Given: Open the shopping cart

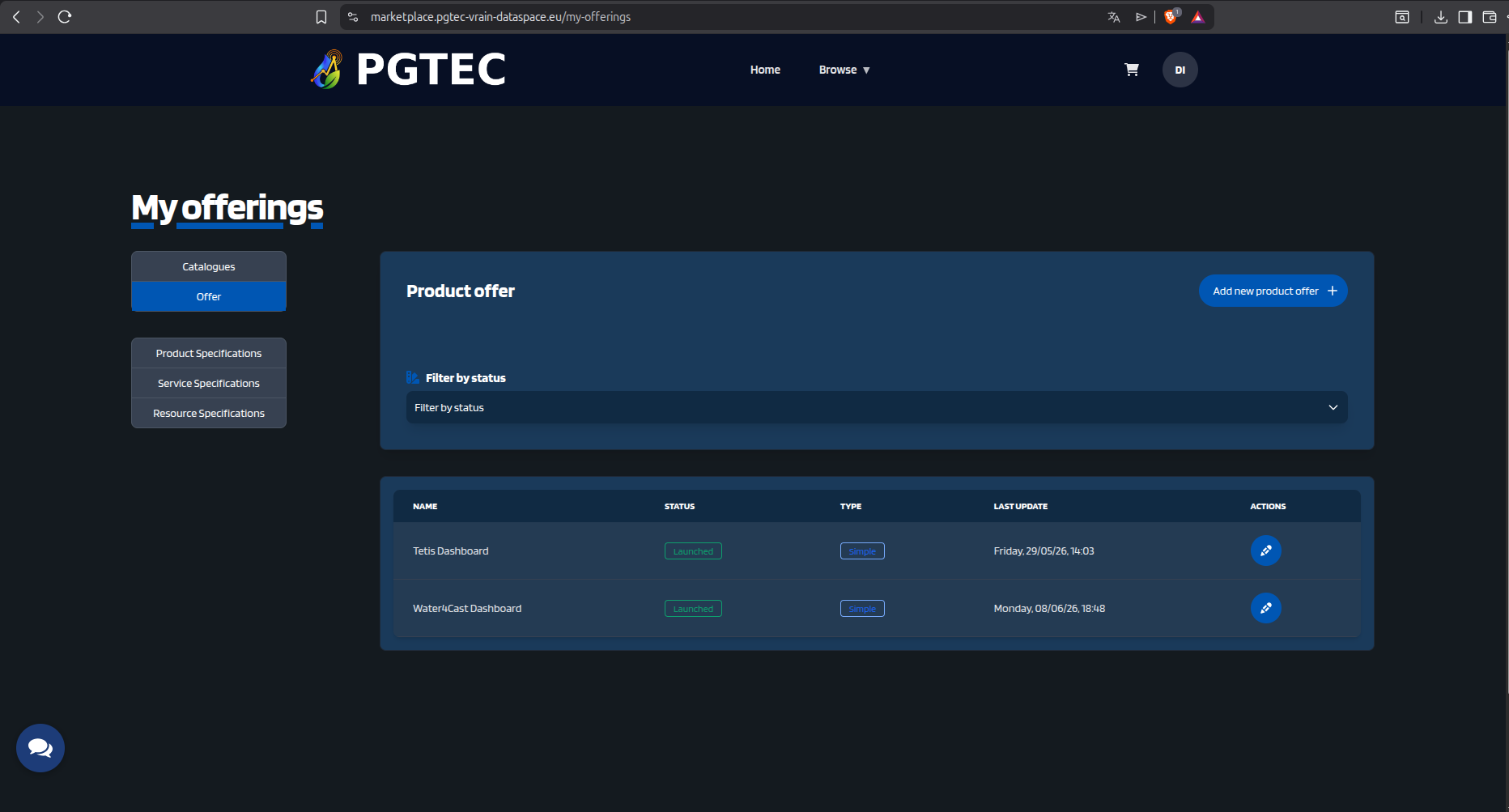Looking at the screenshot, I should point(1132,70).
